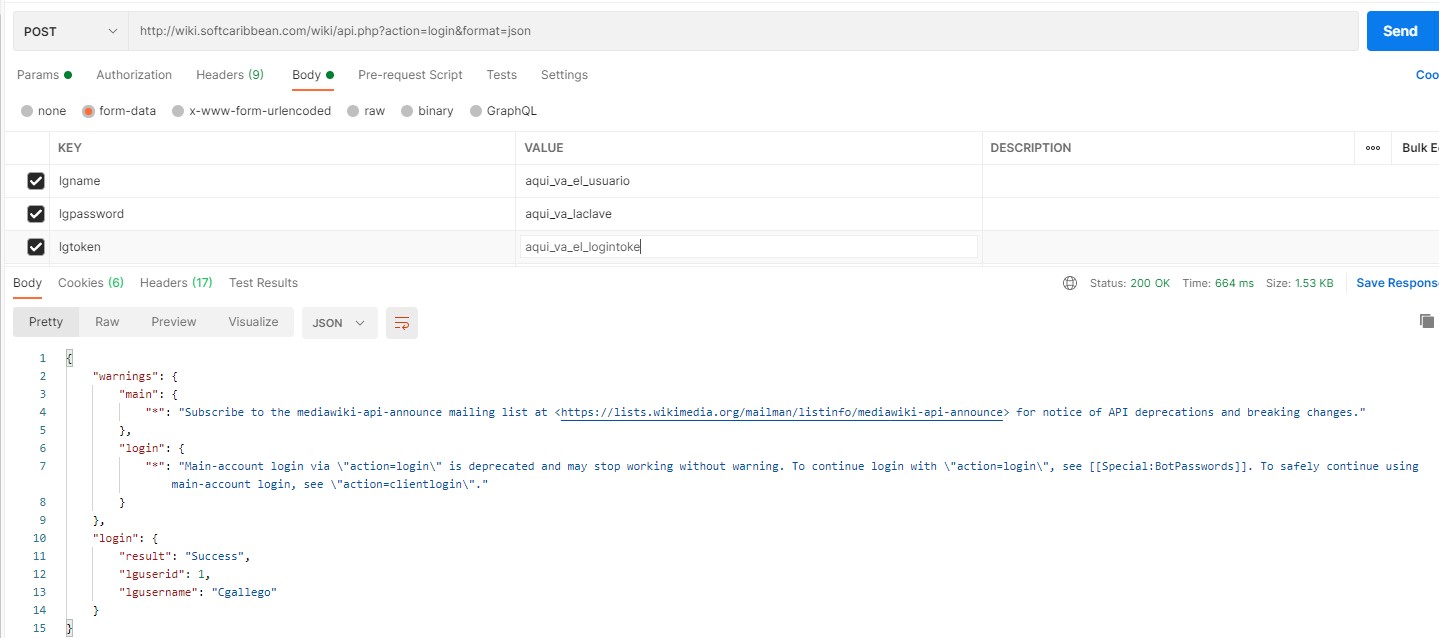Open the Pre-request Script tab
1439x638 pixels.
coord(410,75)
